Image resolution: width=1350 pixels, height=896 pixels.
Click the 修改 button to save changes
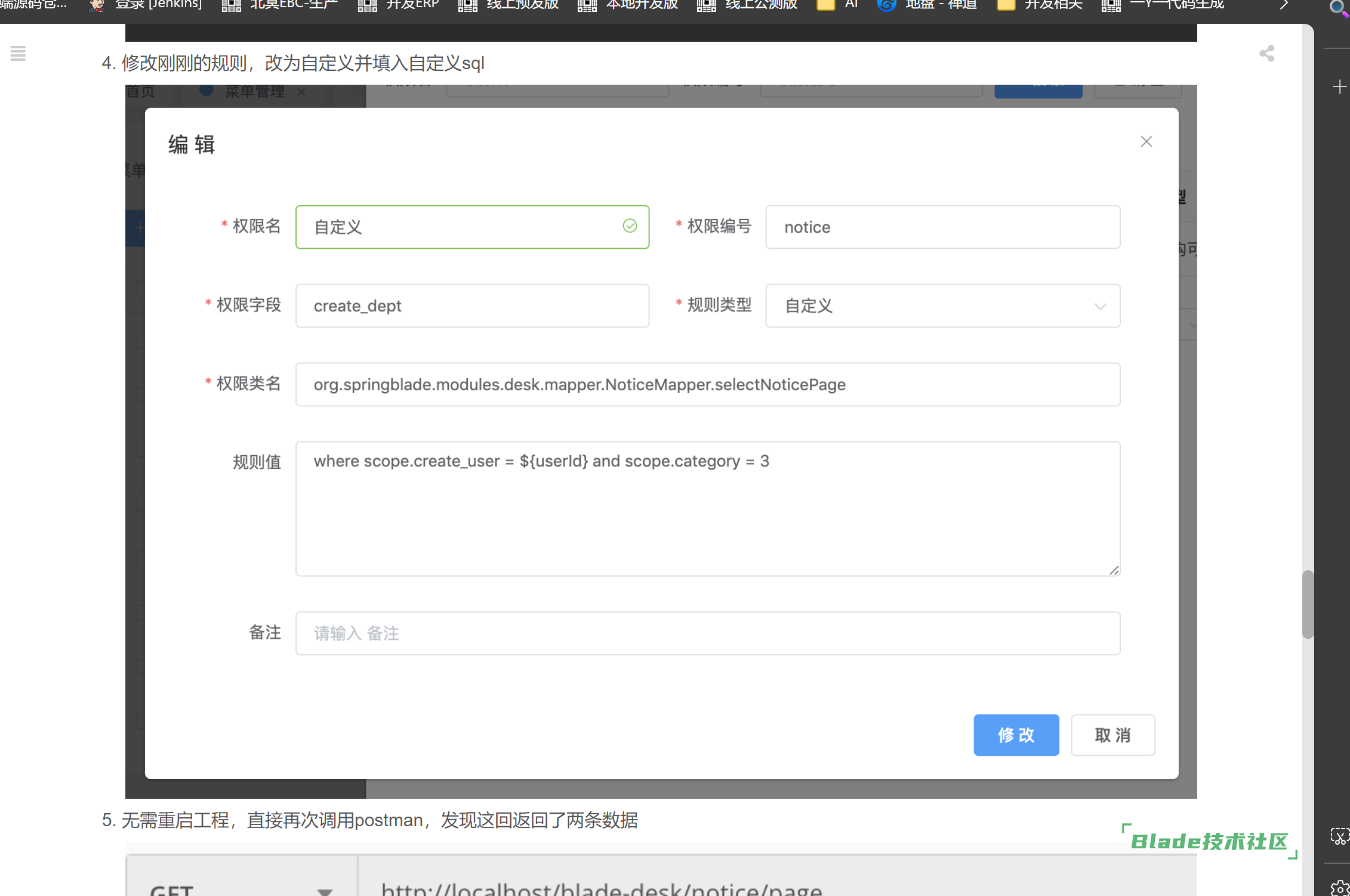[x=1016, y=735]
